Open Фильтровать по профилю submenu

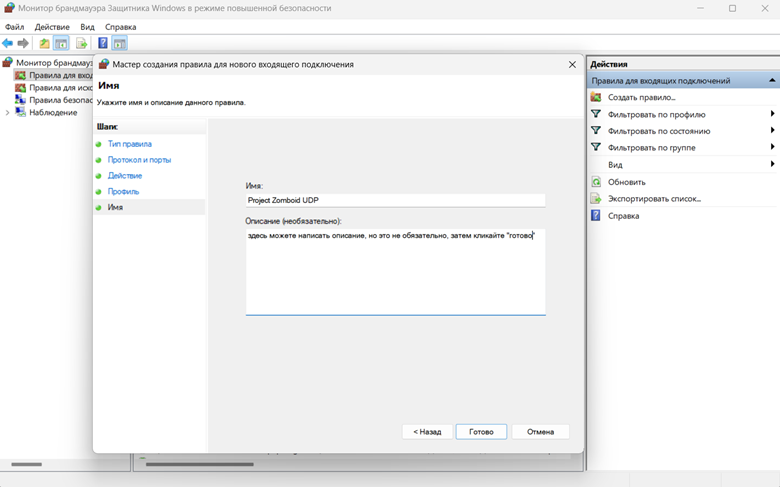tap(772, 114)
